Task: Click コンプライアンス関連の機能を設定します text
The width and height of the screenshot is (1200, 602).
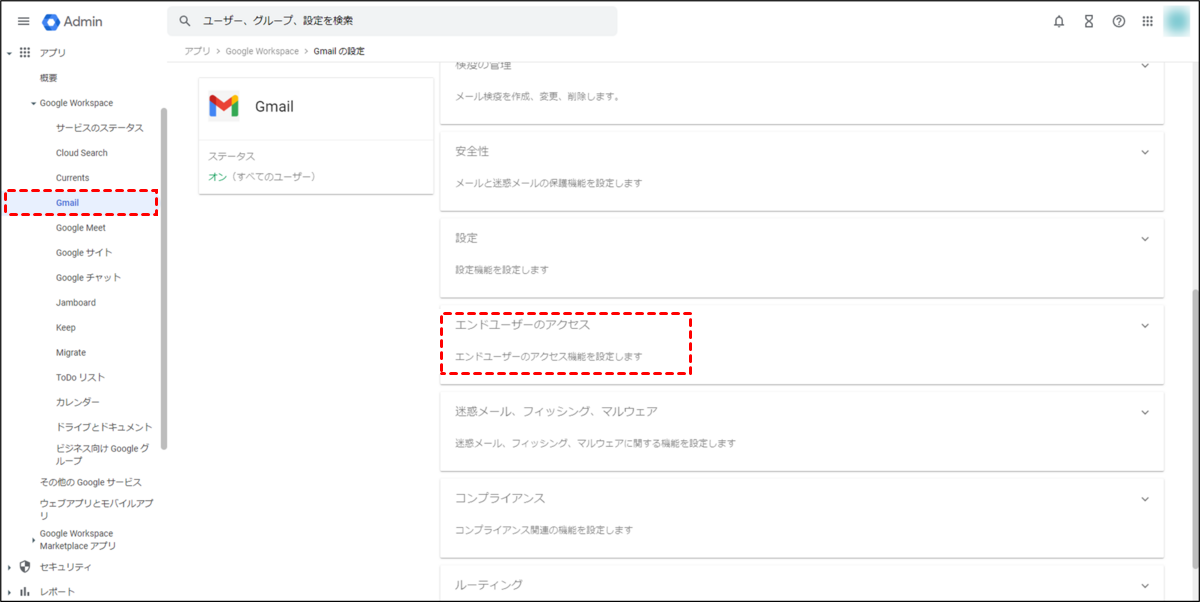Action: (544, 530)
